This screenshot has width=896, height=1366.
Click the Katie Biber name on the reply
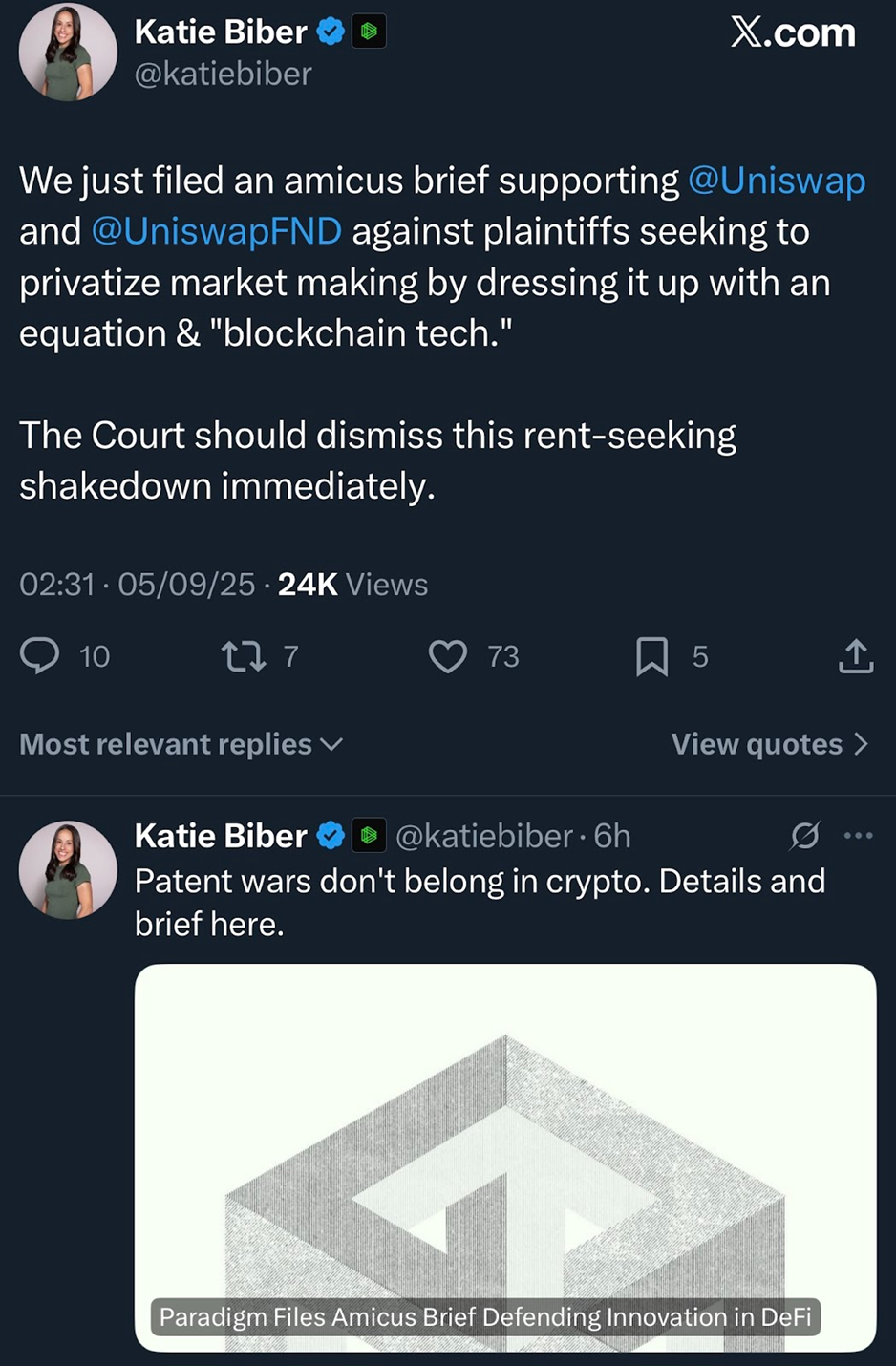(221, 836)
